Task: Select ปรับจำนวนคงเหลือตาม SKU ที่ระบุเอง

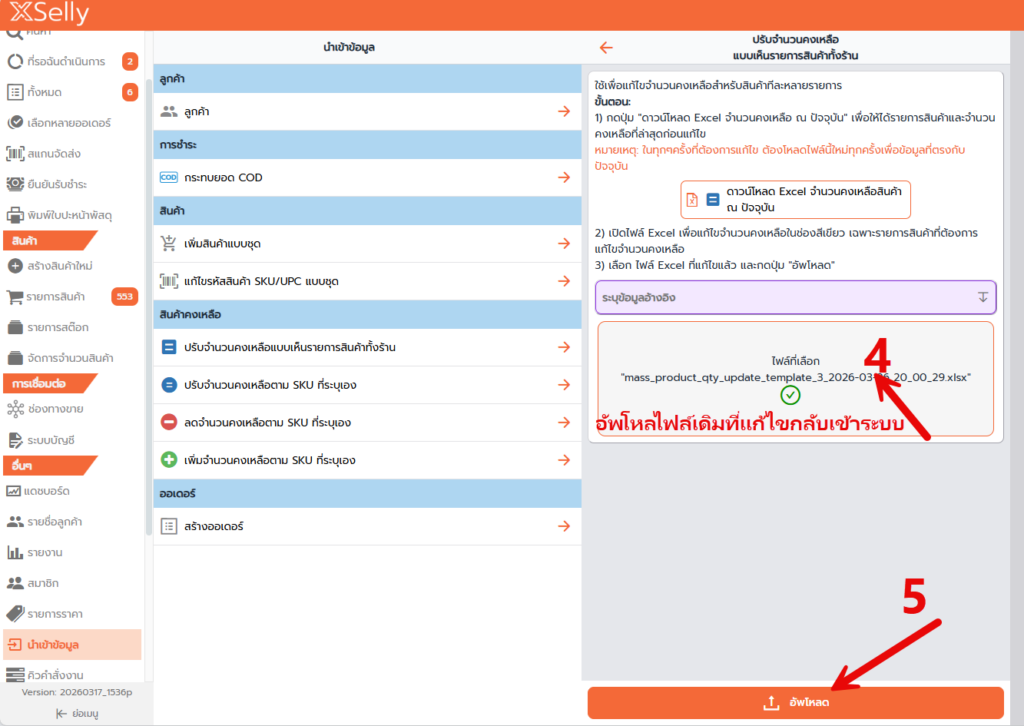Action: click(x=366, y=385)
